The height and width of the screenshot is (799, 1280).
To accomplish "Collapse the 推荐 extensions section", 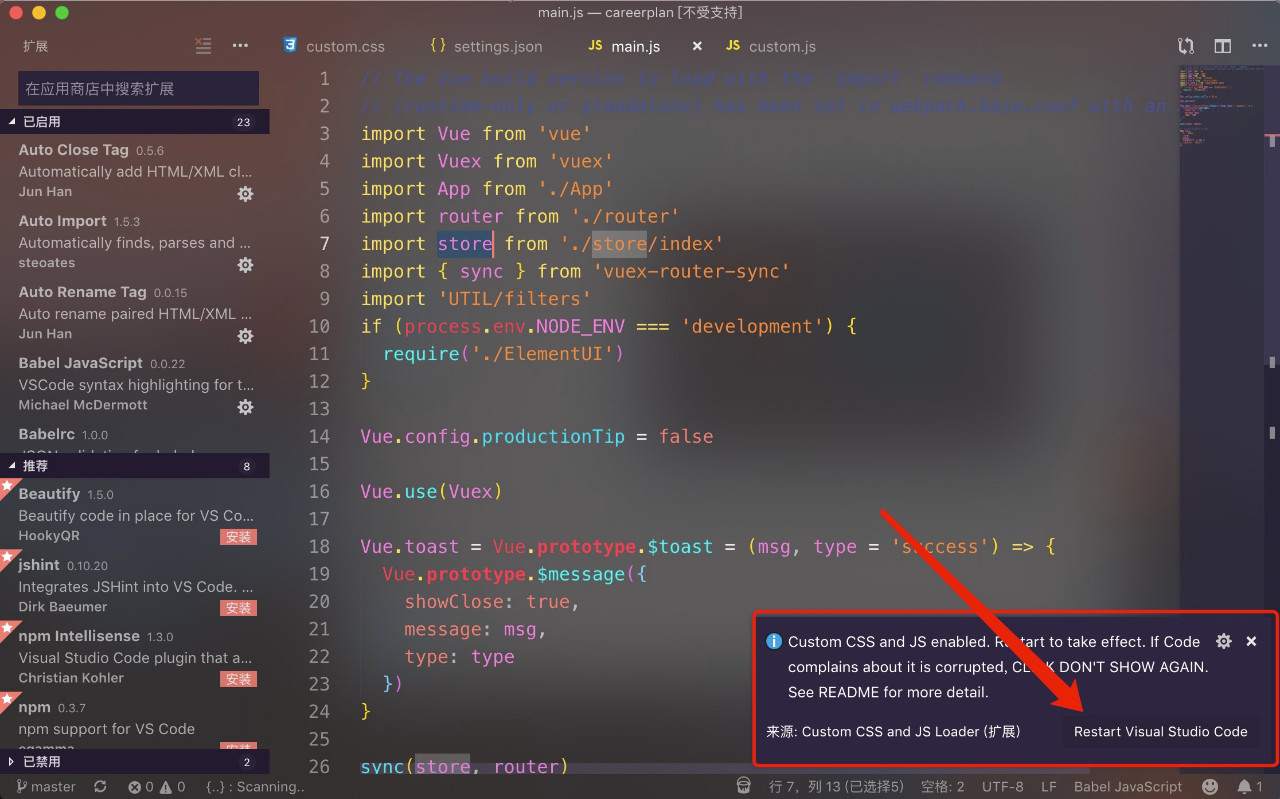I will (x=135, y=466).
